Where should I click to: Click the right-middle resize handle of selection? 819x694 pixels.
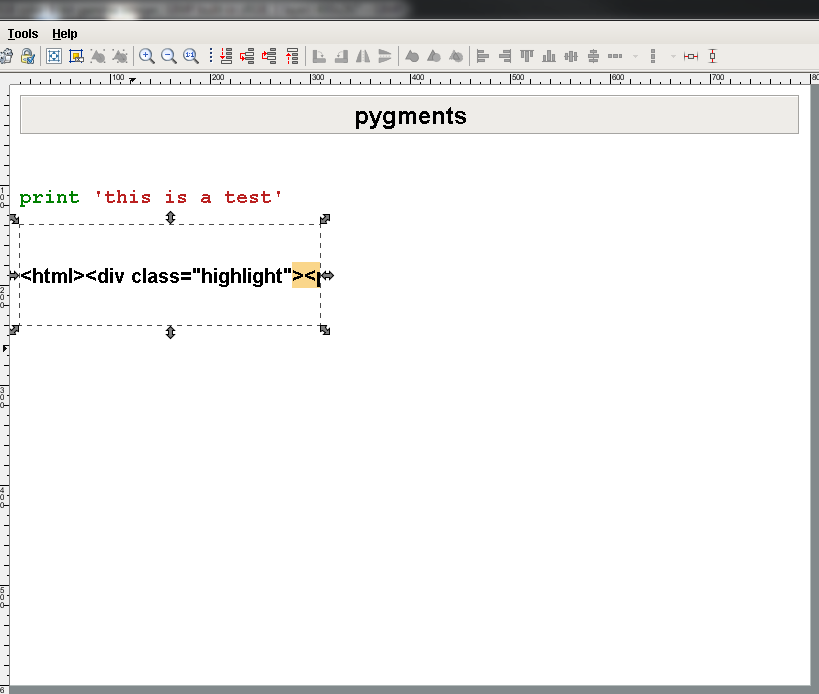click(x=327, y=275)
